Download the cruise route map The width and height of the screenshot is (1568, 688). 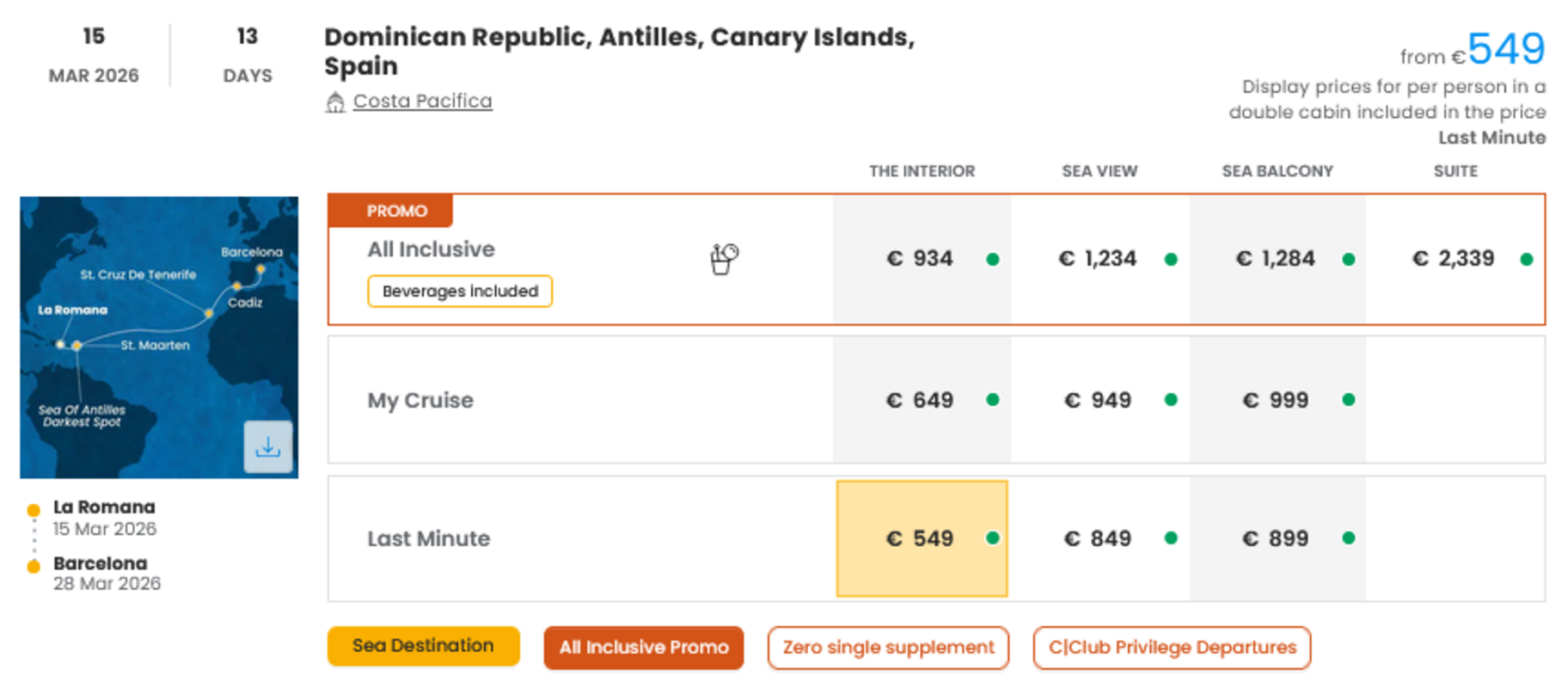pos(267,446)
